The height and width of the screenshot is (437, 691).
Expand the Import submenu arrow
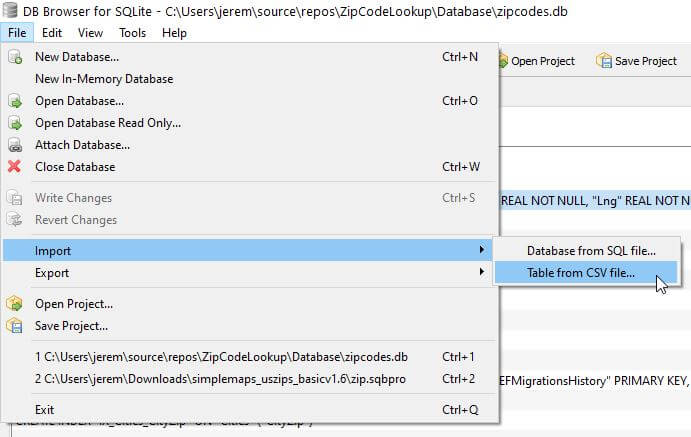482,250
